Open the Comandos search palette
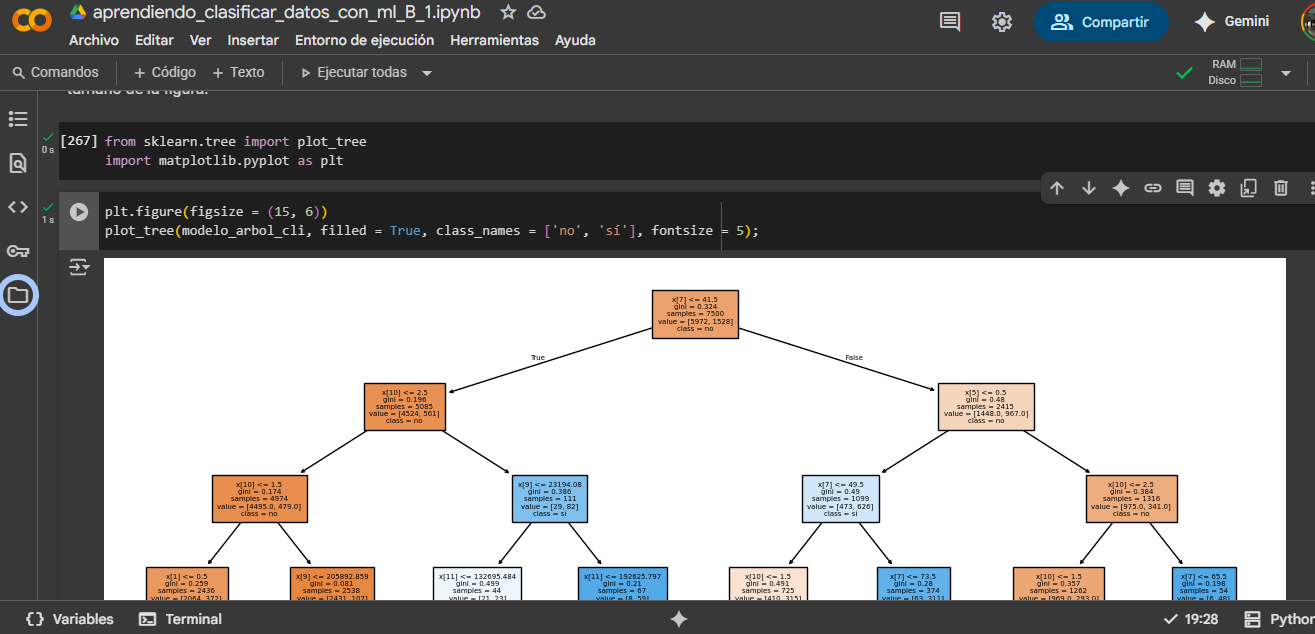 pyautogui.click(x=55, y=72)
